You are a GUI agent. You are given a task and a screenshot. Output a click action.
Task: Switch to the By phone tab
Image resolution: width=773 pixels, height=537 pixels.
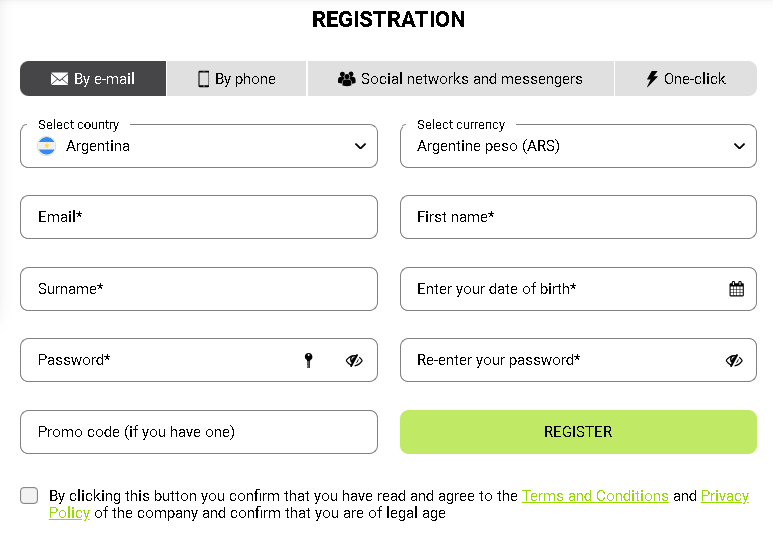coord(237,79)
